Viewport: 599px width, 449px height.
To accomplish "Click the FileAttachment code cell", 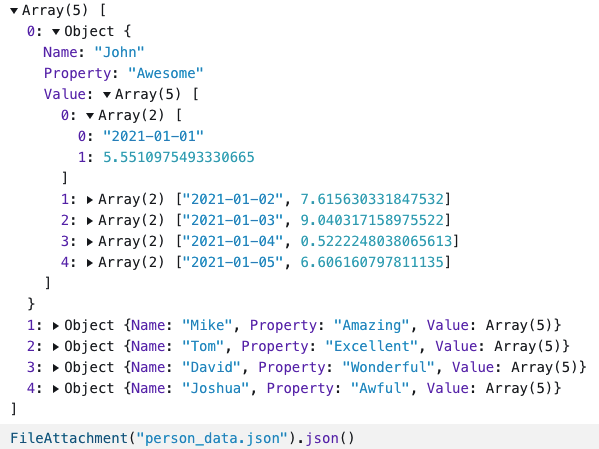I will [300, 437].
